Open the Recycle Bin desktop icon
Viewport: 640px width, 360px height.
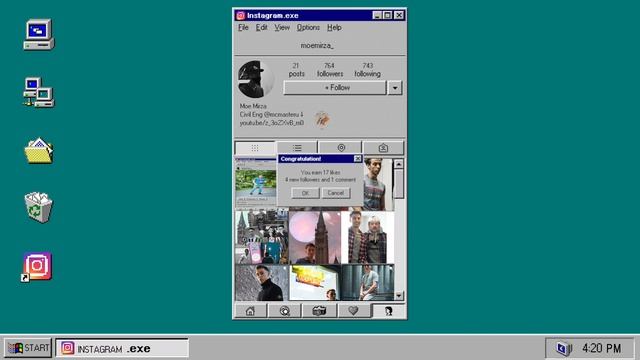(38, 207)
